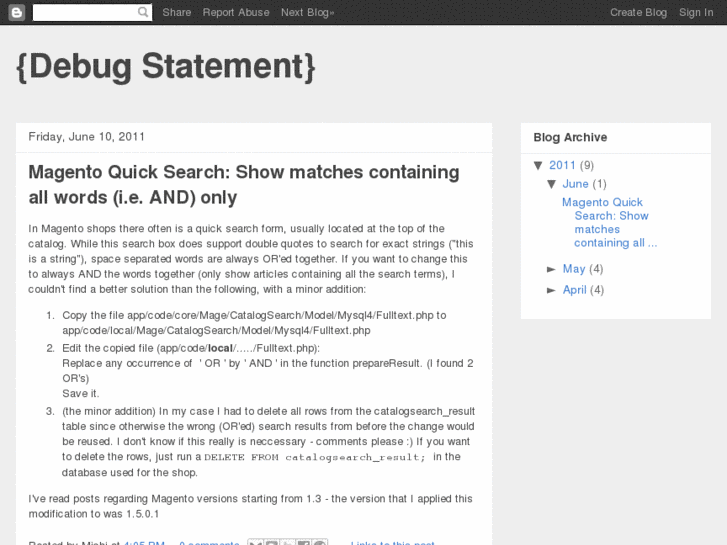Open the May archive link
727x545 pixels.
pyautogui.click(x=574, y=269)
